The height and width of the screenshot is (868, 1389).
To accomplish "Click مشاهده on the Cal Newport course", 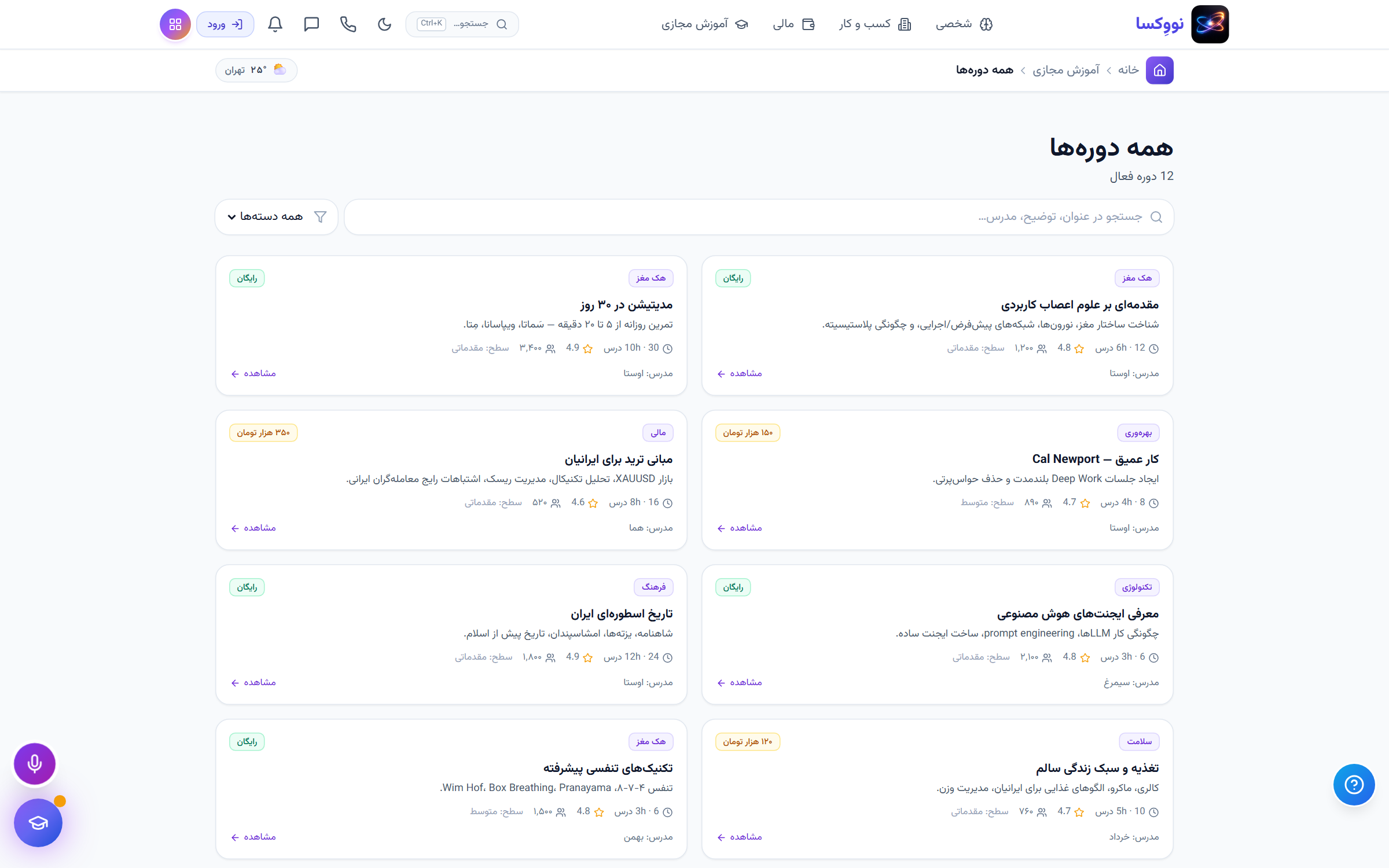I will (740, 528).
